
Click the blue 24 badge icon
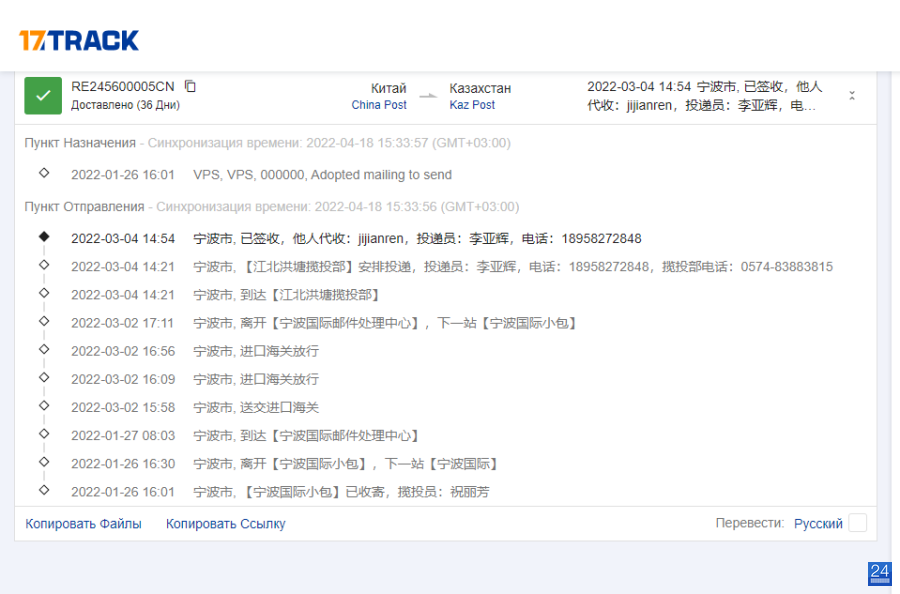point(880,573)
